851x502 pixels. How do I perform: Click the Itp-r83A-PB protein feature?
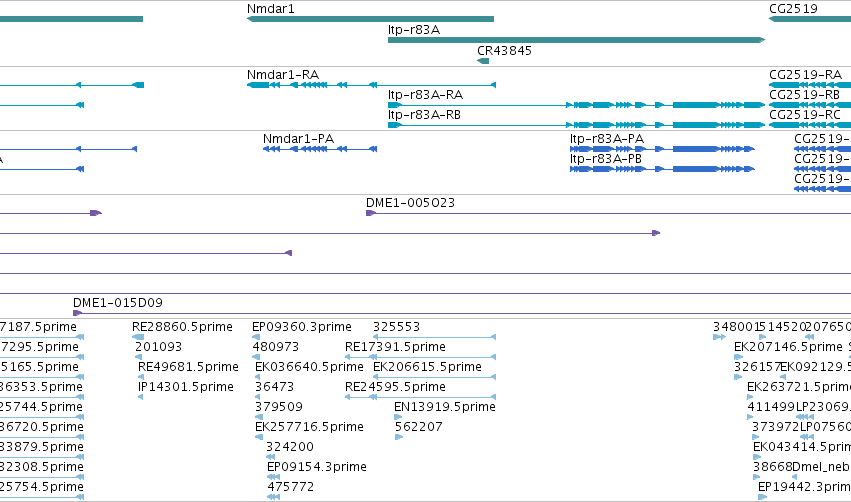(662, 169)
